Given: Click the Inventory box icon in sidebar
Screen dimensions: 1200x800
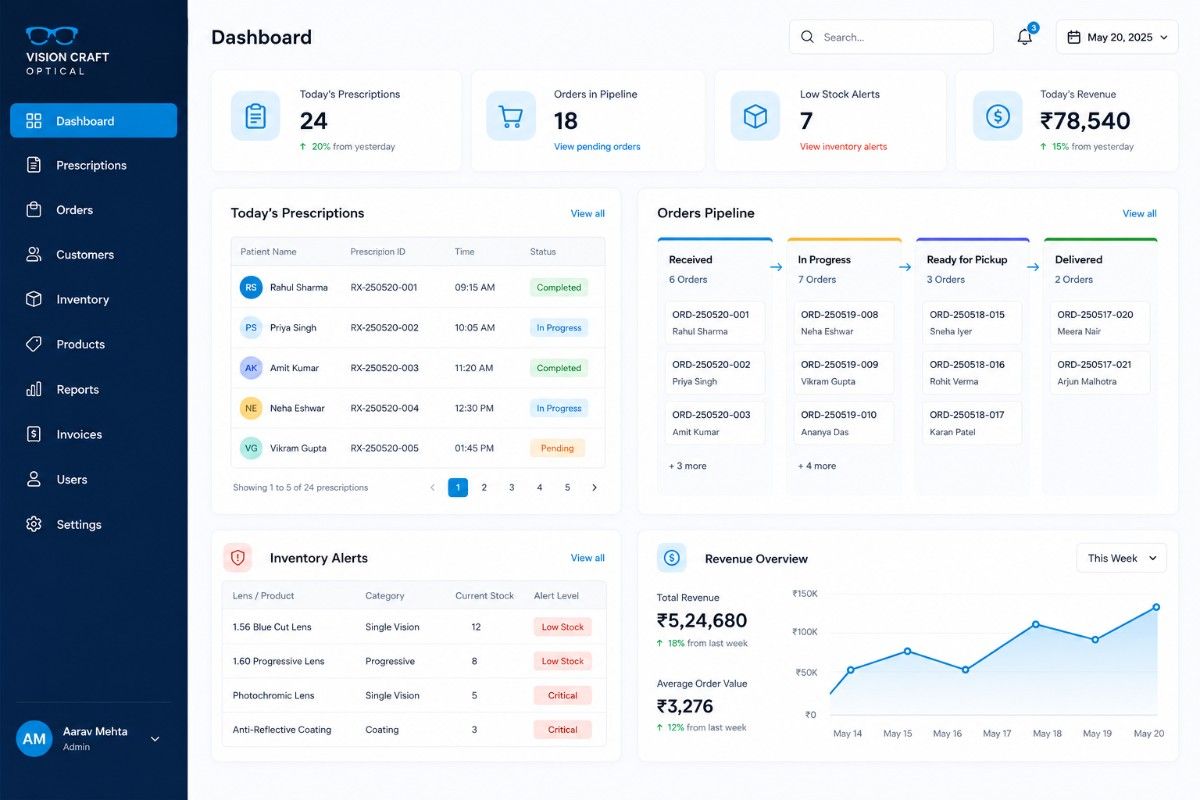Looking at the screenshot, I should [x=34, y=299].
